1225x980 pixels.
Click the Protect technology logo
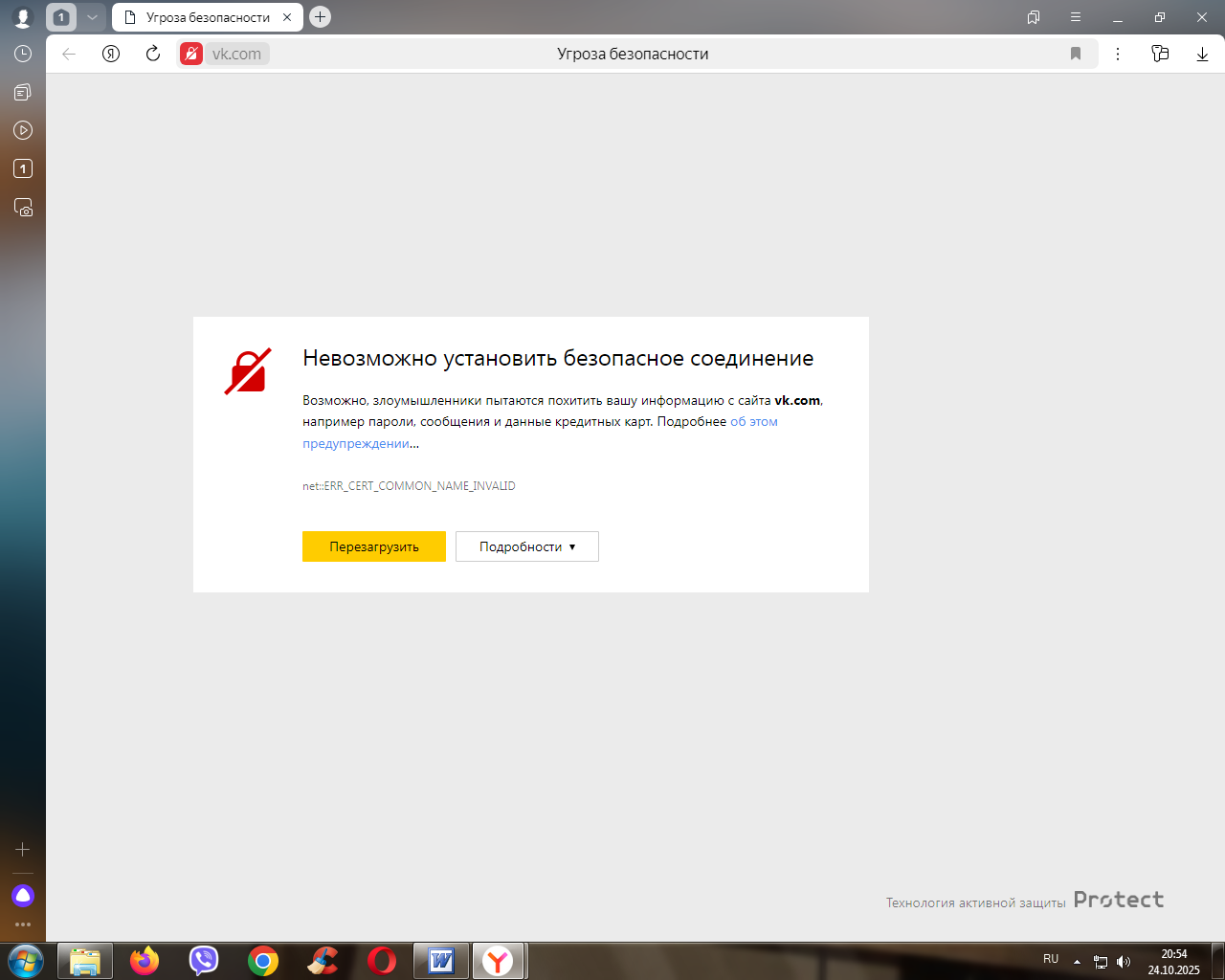click(1119, 900)
